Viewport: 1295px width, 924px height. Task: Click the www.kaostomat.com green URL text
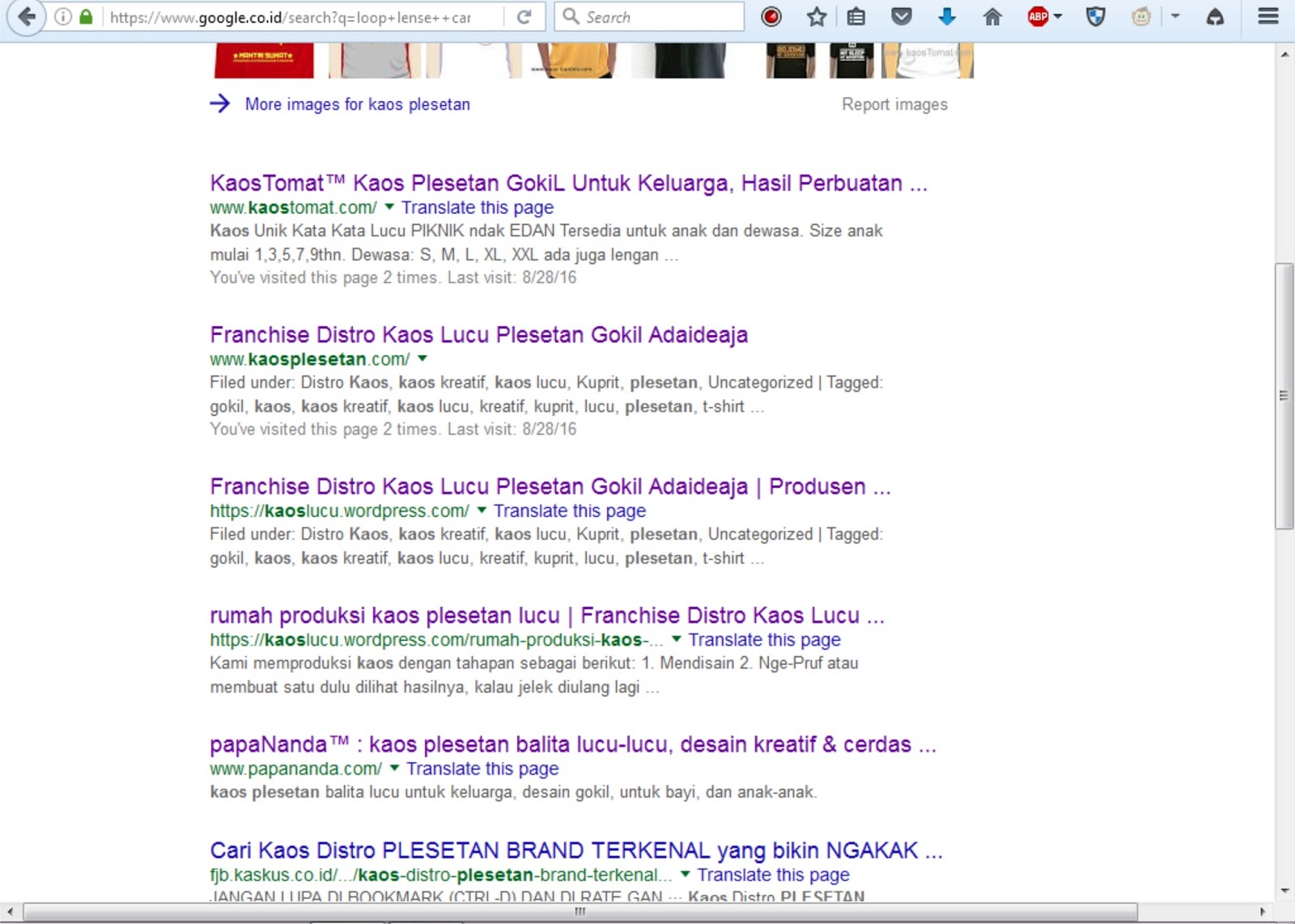[x=293, y=208]
